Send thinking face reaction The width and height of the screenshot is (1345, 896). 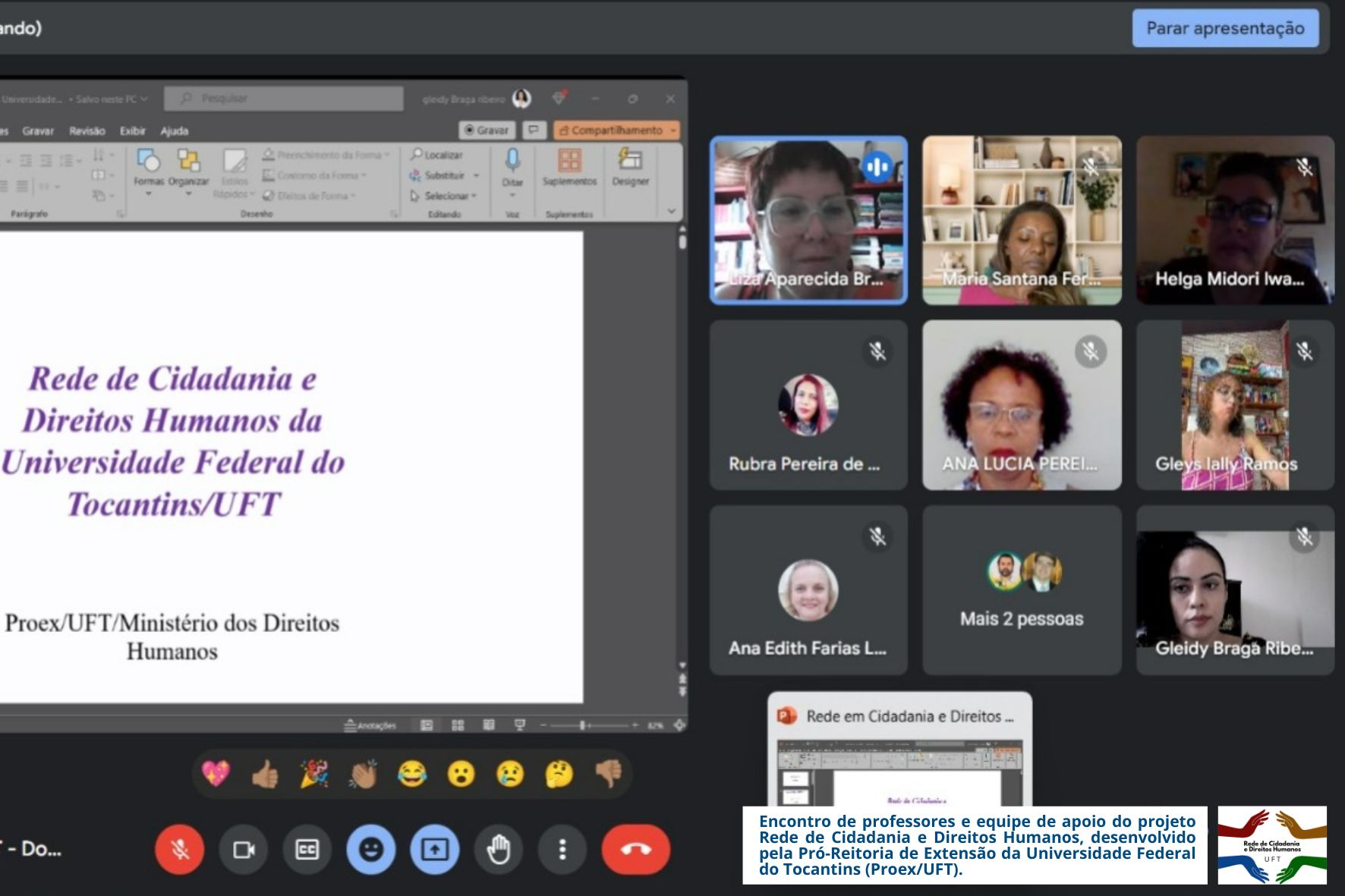[559, 774]
